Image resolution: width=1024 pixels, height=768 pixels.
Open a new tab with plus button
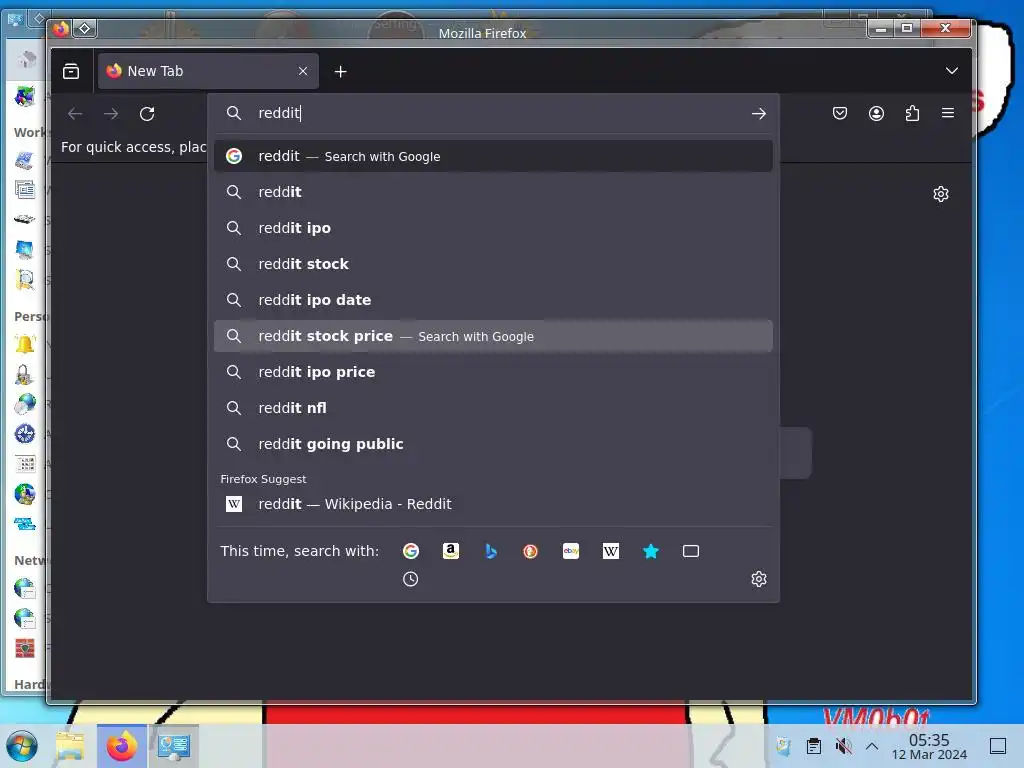tap(340, 72)
